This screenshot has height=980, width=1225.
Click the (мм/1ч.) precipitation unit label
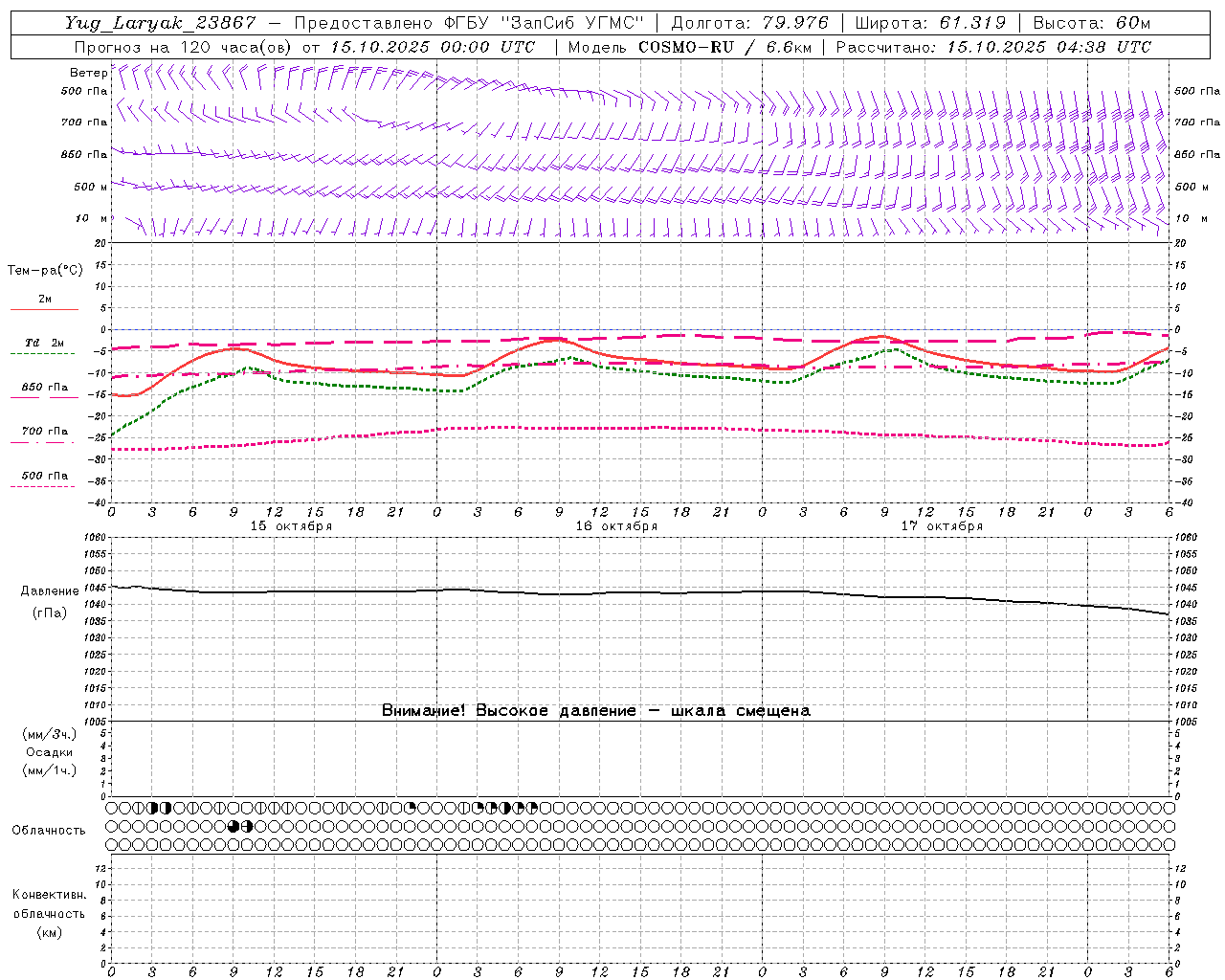50,770
